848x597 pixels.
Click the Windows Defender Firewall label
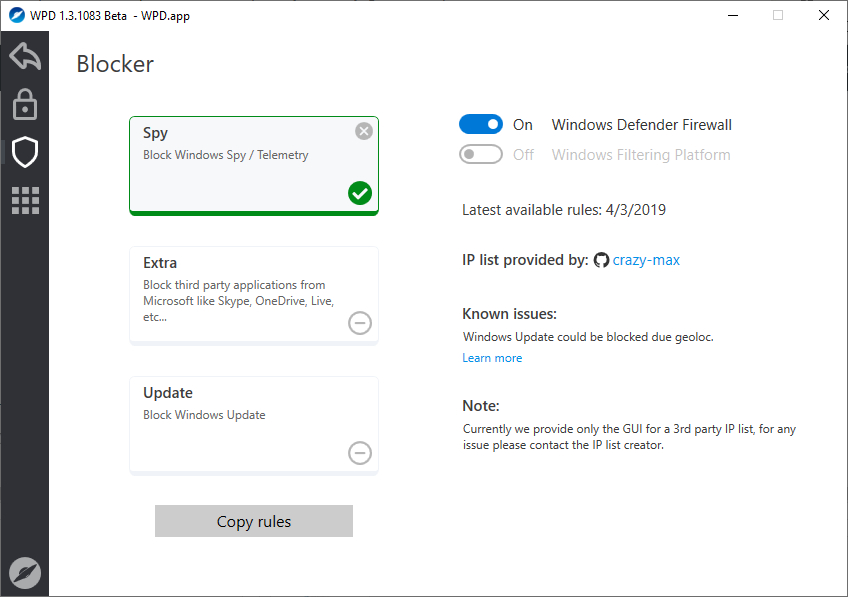[x=642, y=125]
